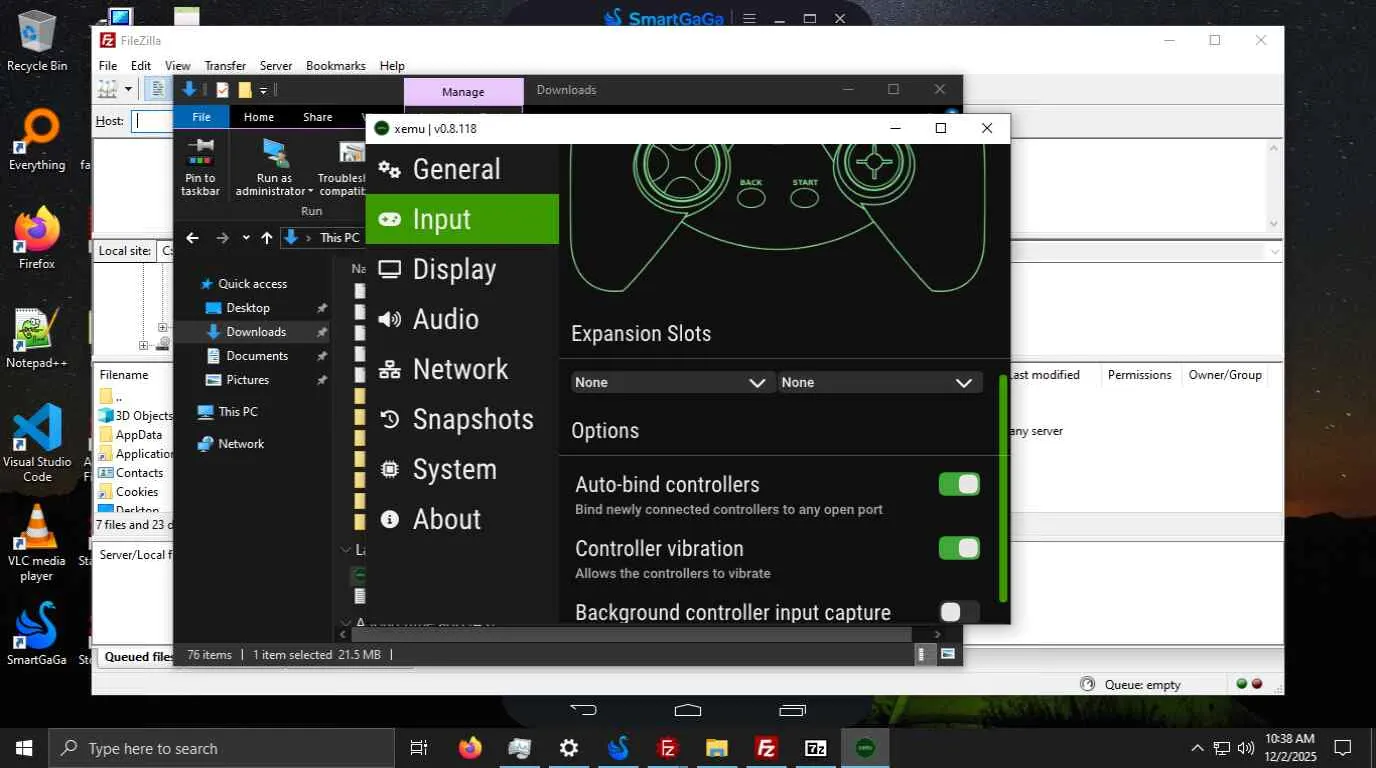The height and width of the screenshot is (768, 1376).
Task: Open FileZilla's Transfer menu
Action: [x=225, y=66]
